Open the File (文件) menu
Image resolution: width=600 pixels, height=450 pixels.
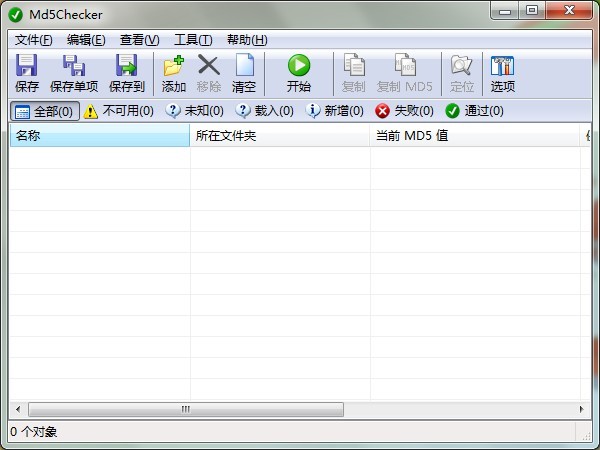(x=33, y=40)
